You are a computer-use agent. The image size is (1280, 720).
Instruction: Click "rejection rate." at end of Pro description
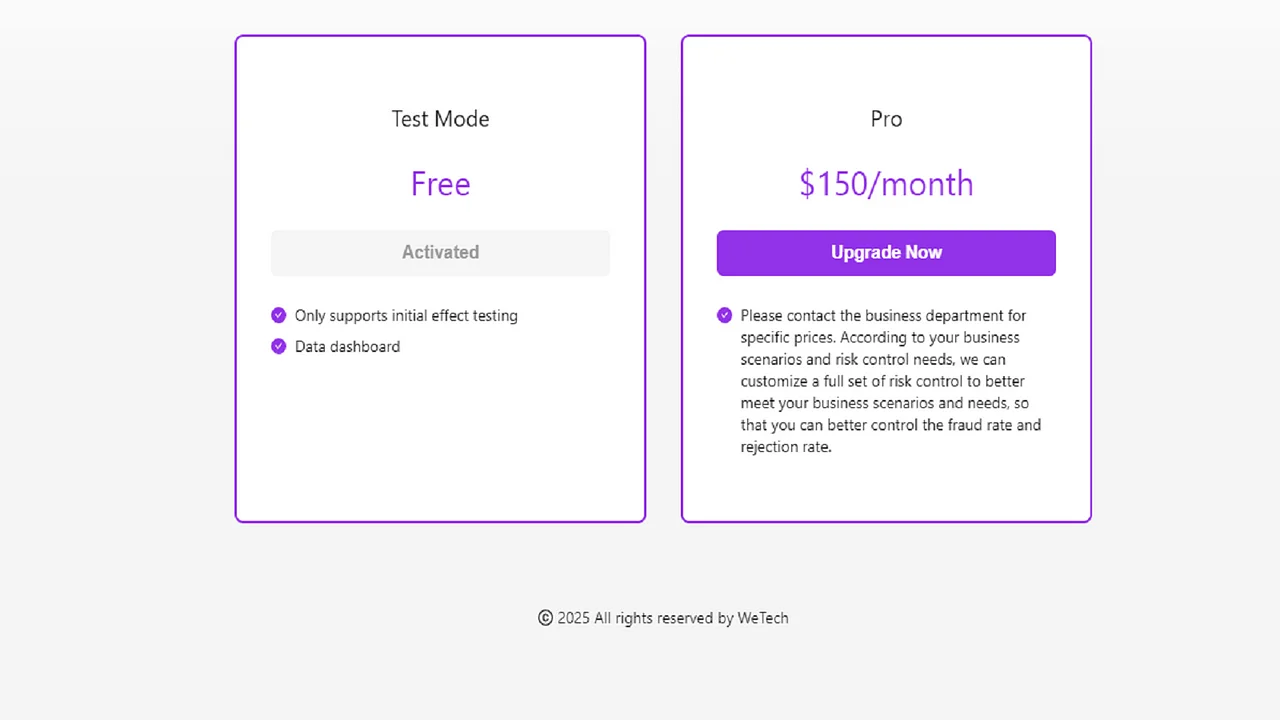coord(786,447)
